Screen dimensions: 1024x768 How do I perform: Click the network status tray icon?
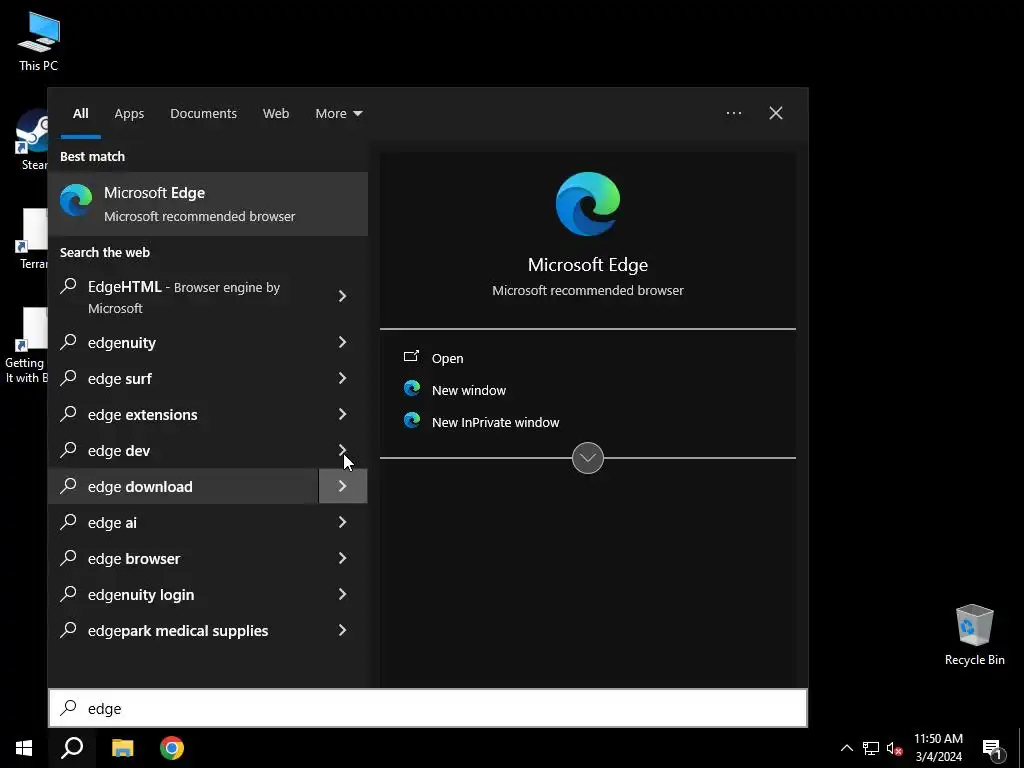tap(870, 748)
